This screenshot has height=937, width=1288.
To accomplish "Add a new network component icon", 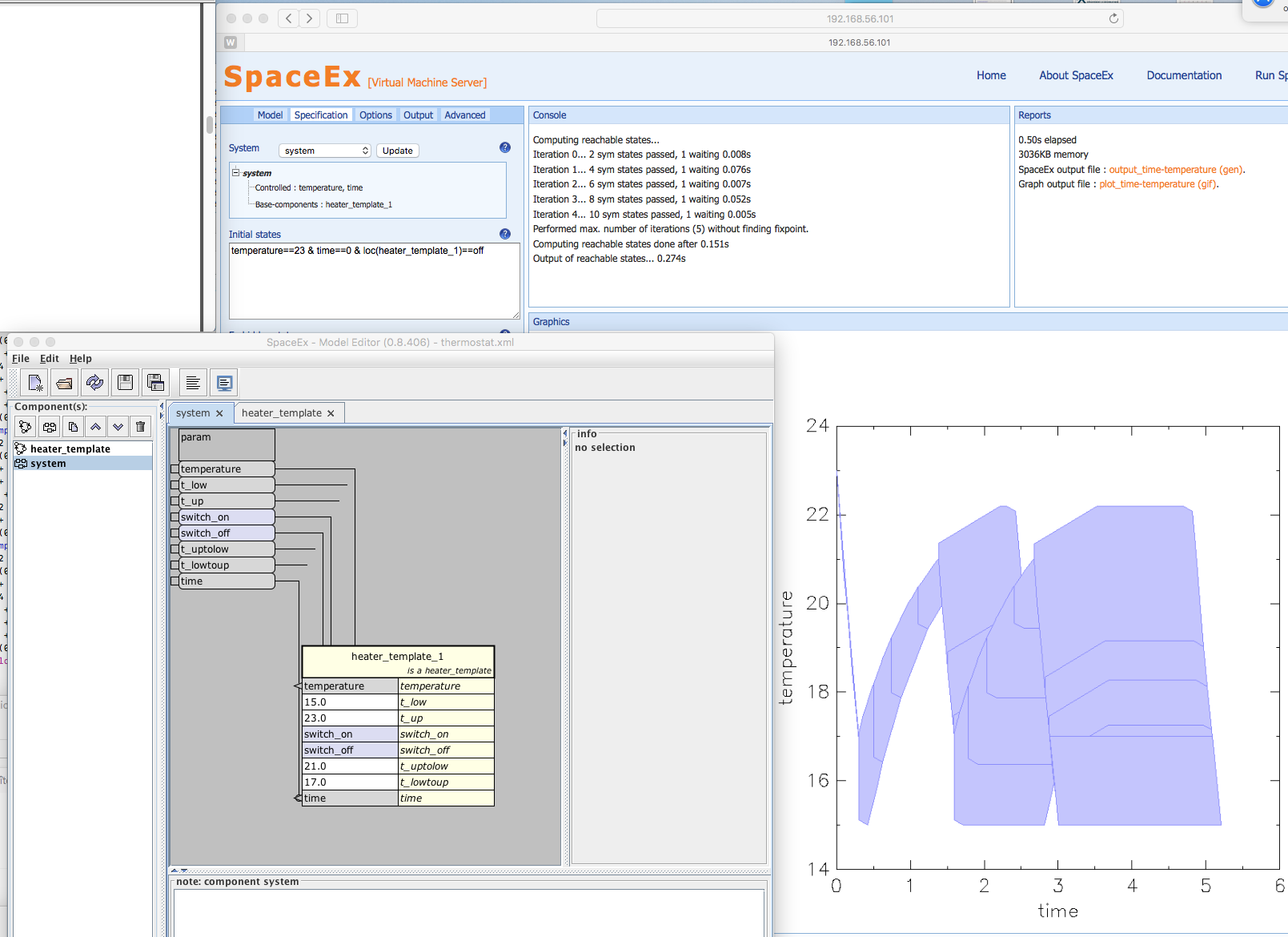I will (x=50, y=427).
